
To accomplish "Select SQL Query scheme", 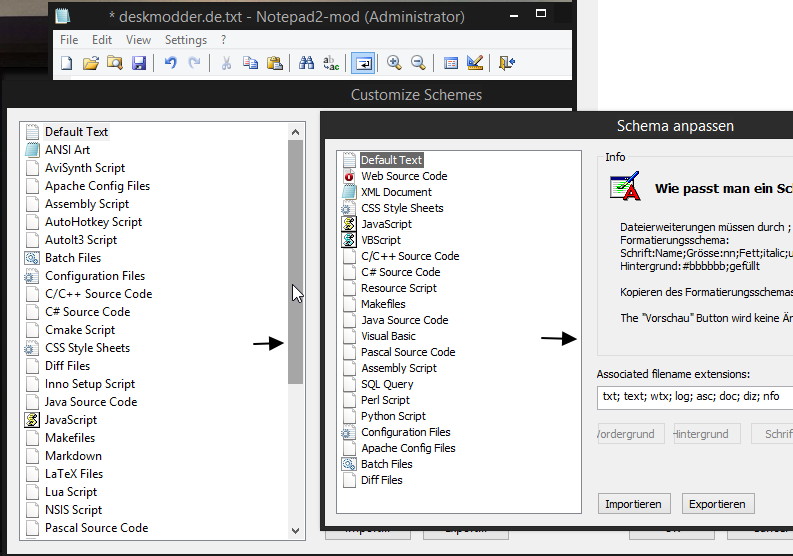I will click(x=387, y=384).
